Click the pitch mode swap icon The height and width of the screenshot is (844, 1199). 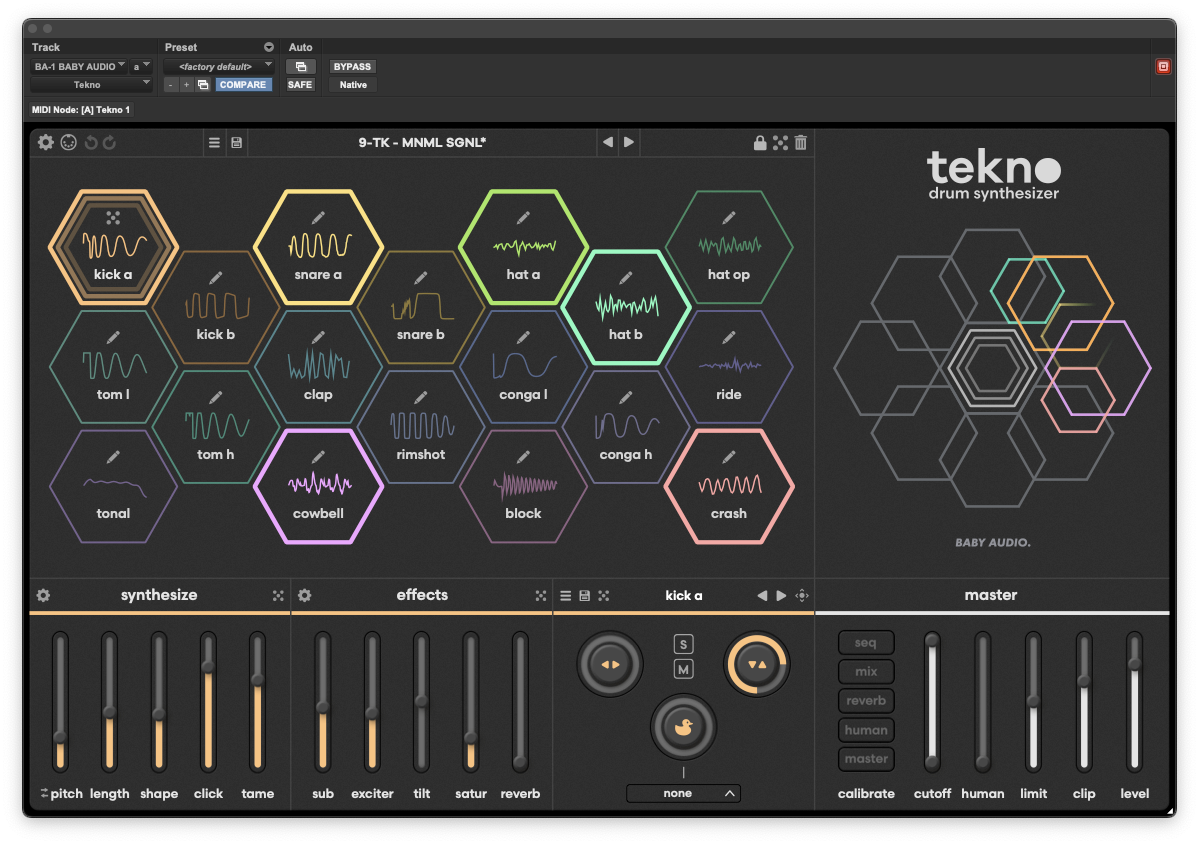tap(44, 794)
